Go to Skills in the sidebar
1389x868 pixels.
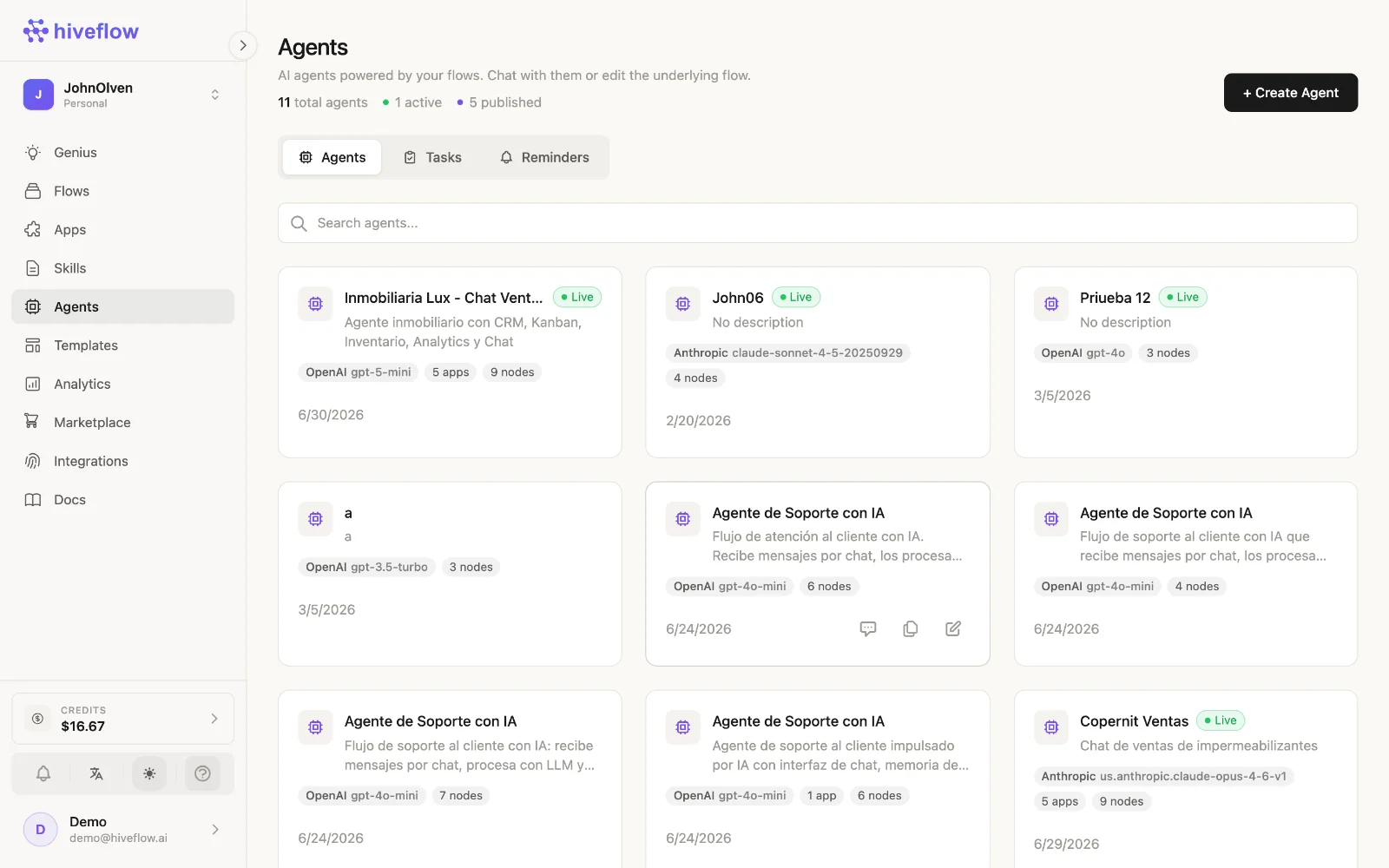point(122,268)
